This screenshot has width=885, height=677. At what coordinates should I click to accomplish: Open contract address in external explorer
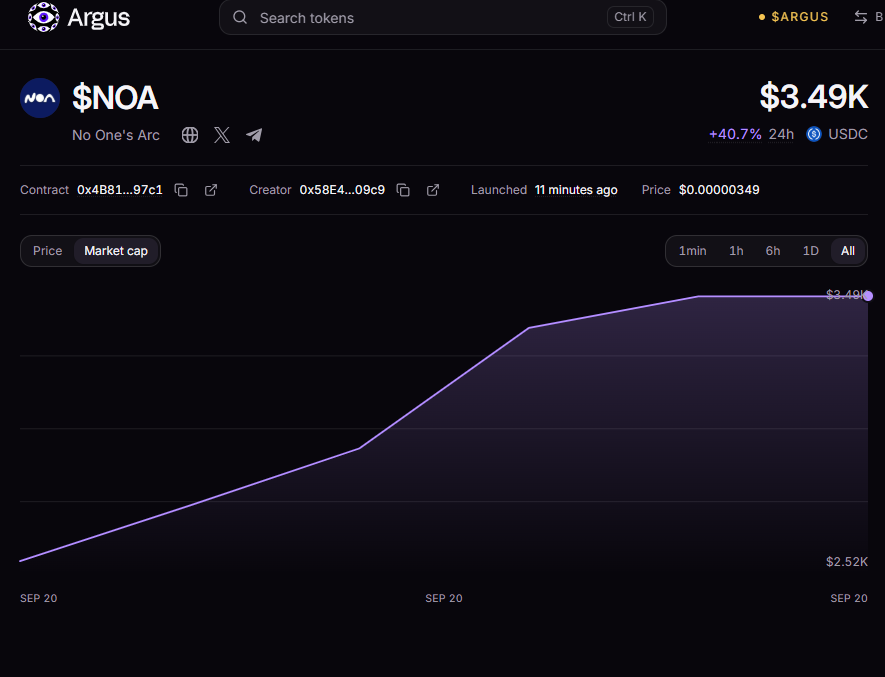point(211,190)
